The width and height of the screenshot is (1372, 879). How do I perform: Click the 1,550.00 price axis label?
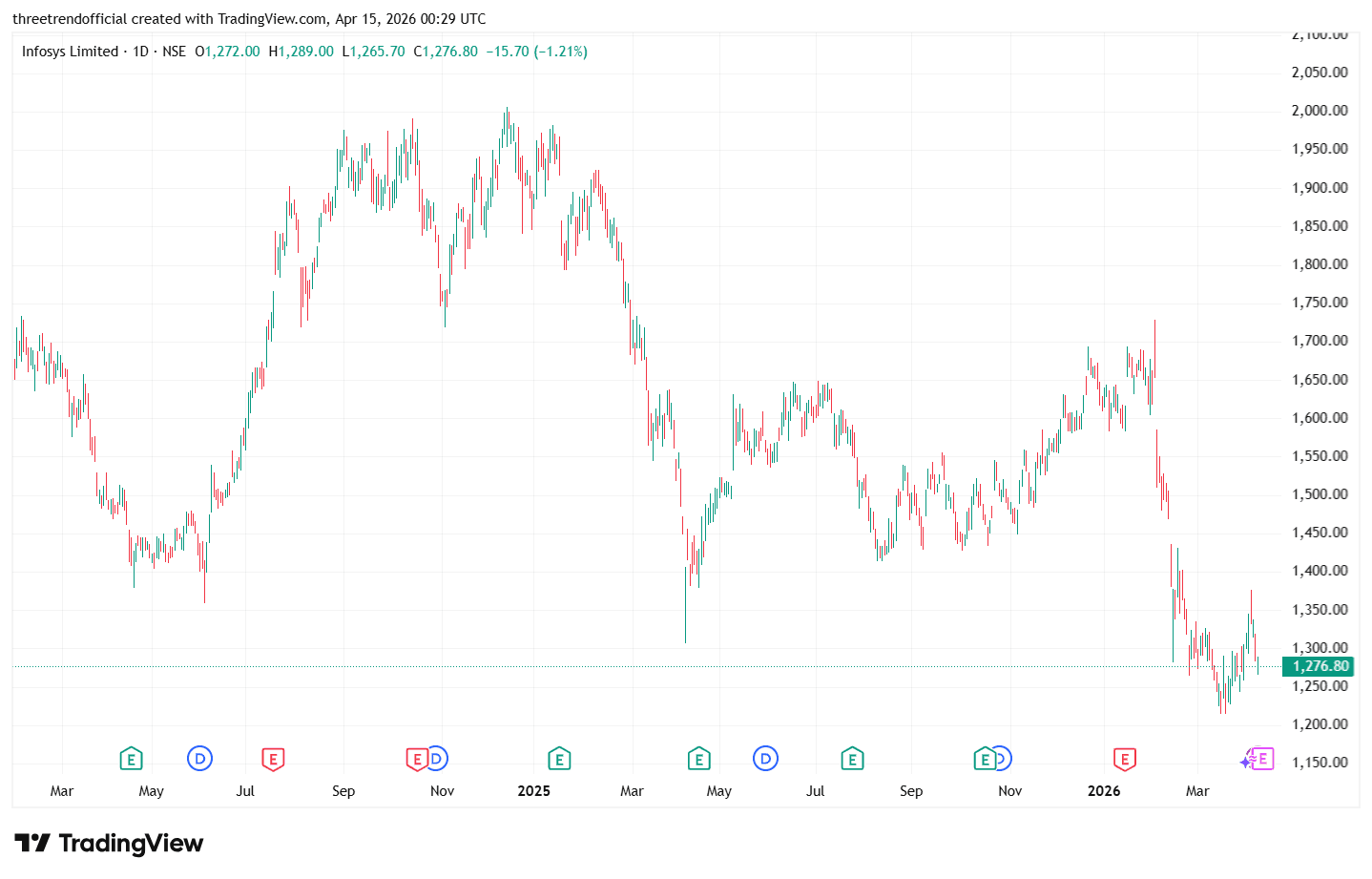[1320, 456]
